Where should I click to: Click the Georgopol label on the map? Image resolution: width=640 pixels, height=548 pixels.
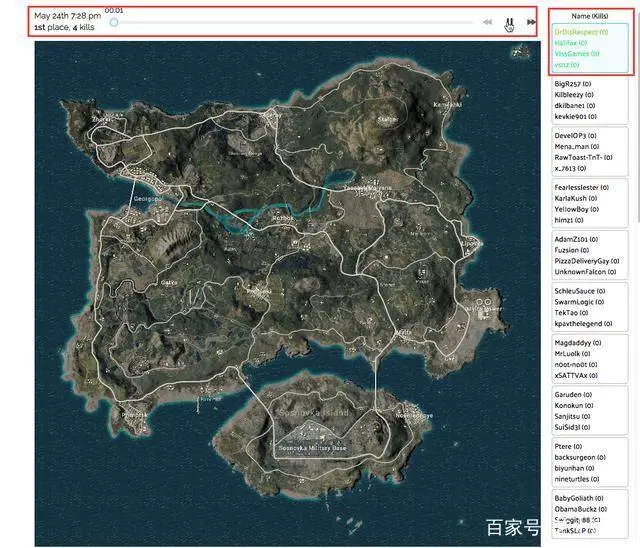coord(148,199)
